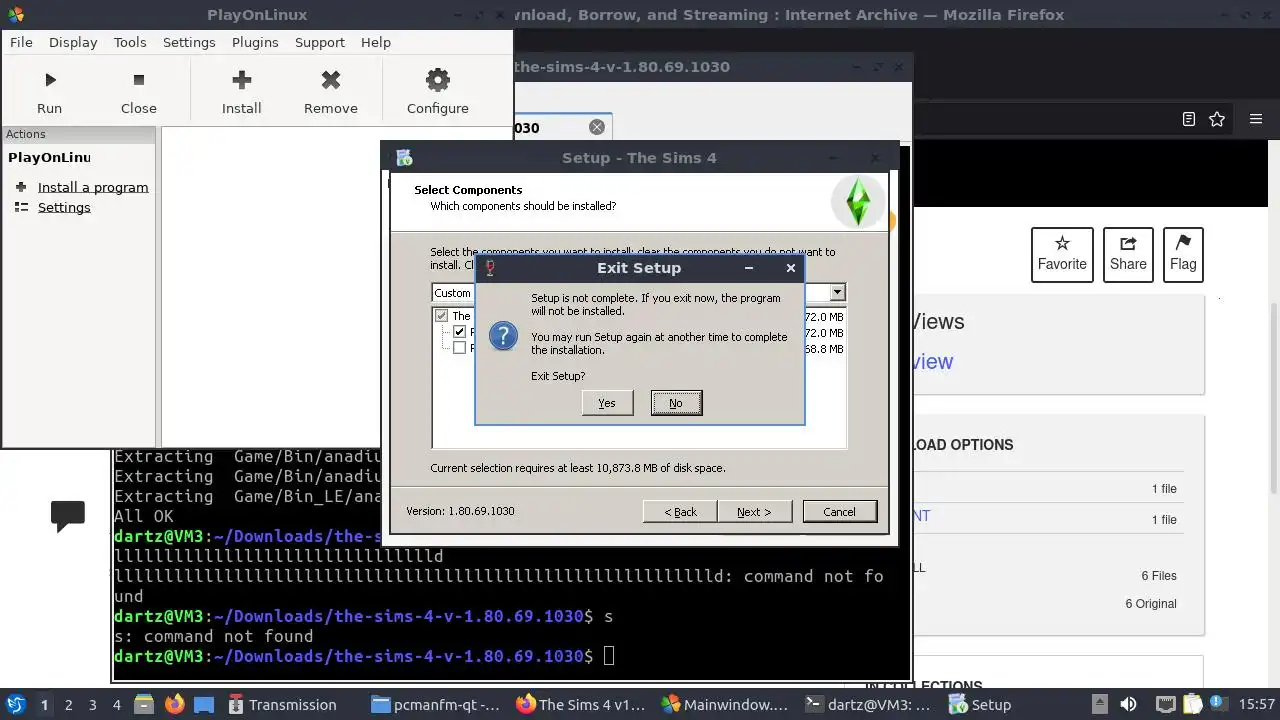This screenshot has height=720, width=1280.
Task: Click the Install plus icon in PlayOnLinux
Action: 241,80
